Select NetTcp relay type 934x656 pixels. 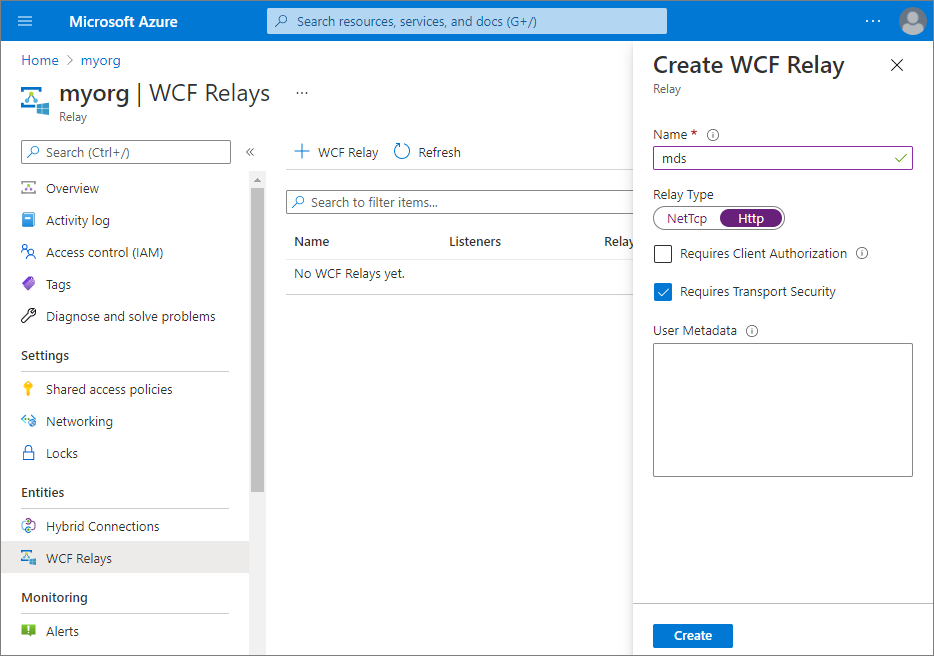click(x=687, y=218)
